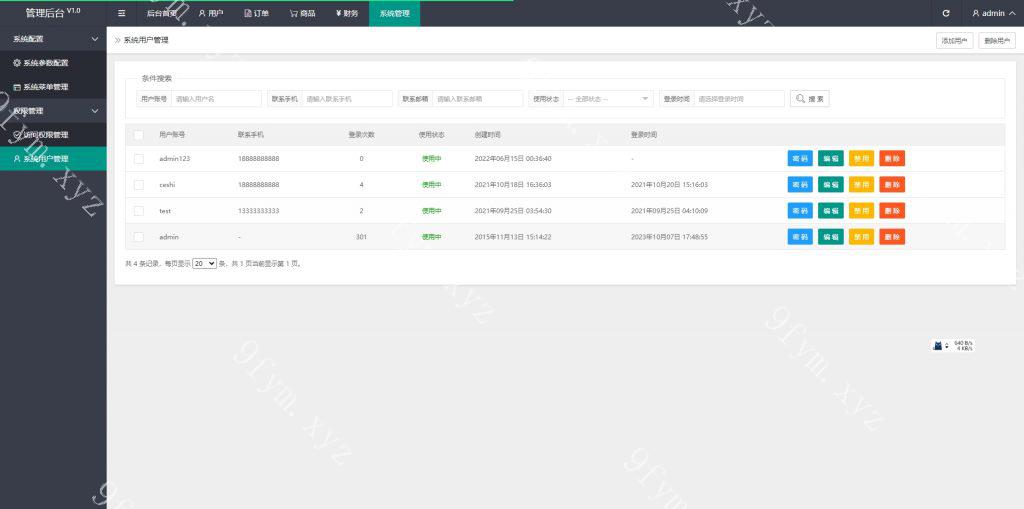The image size is (1024, 509).
Task: Collapse the 权限管理 sidebar group
Action: 53,110
